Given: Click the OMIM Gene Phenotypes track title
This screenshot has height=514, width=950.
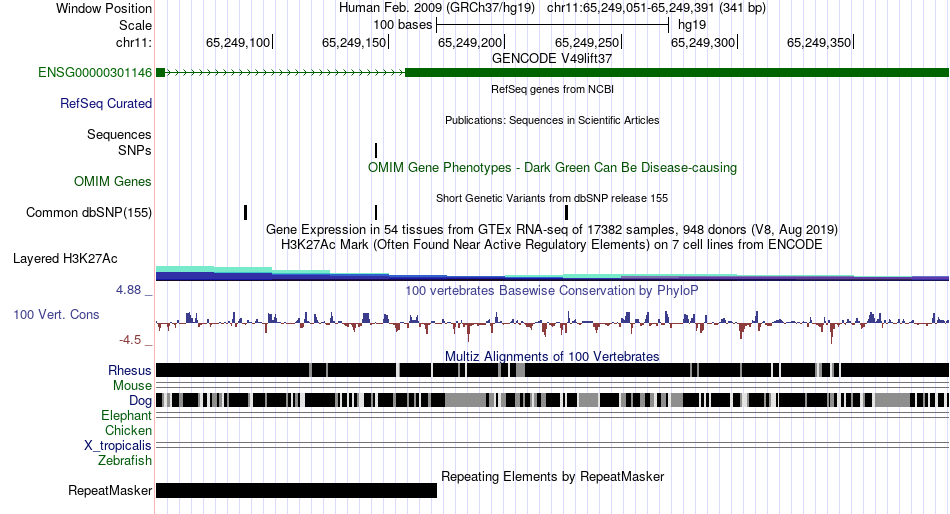Looking at the screenshot, I should pos(552,167).
